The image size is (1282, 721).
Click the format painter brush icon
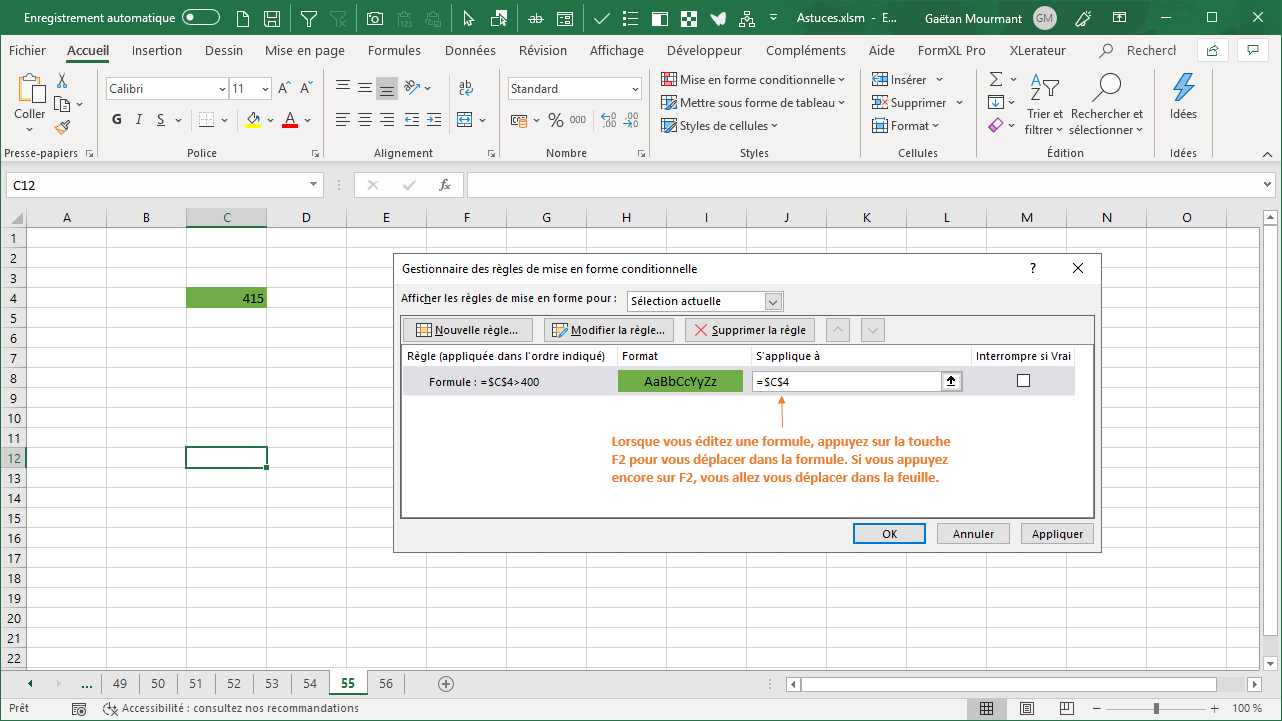coord(62,128)
